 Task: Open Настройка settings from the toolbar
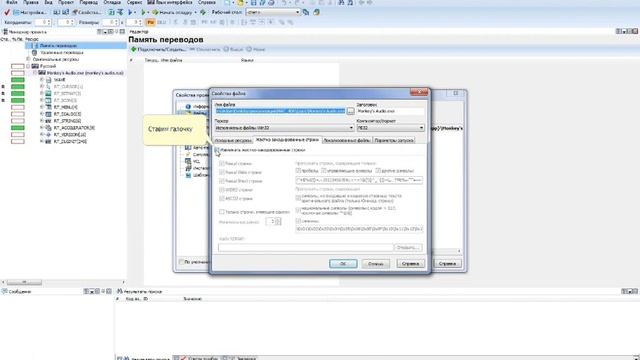(x=30, y=13)
